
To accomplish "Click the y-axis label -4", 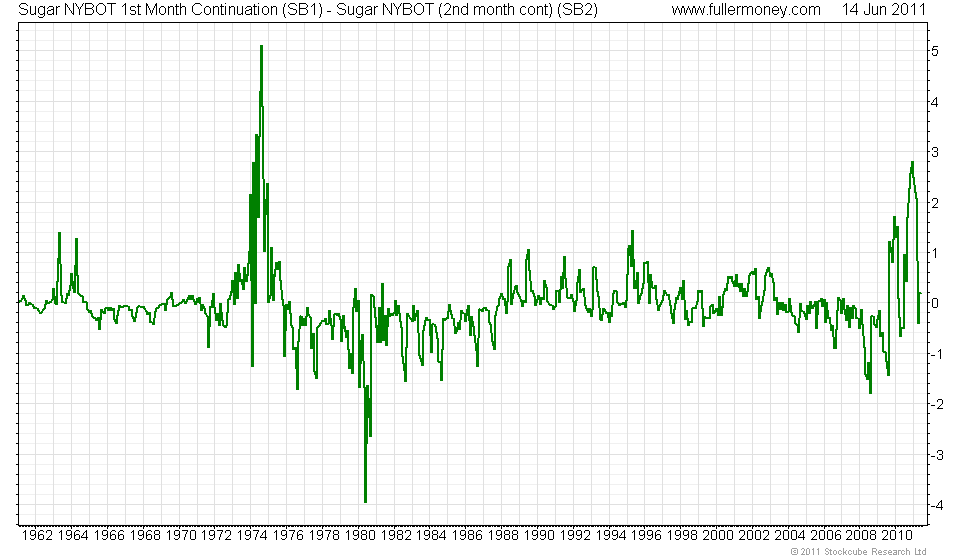I will (937, 506).
